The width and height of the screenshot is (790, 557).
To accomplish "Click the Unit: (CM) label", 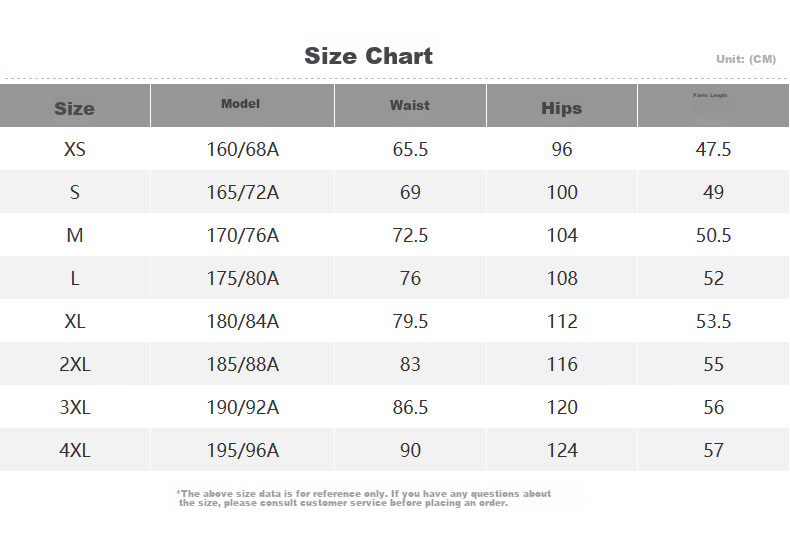I will [746, 59].
